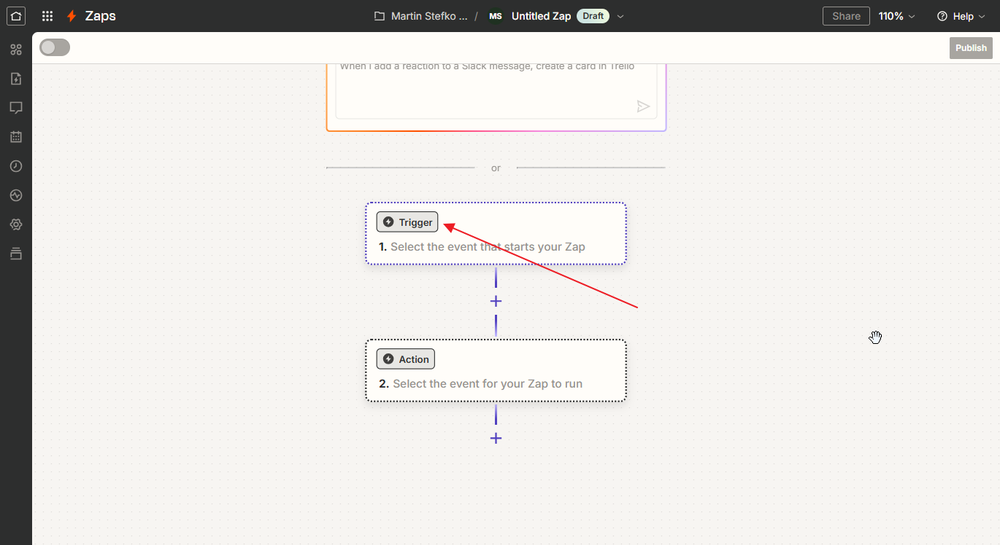This screenshot has height=545, width=1000.
Task: Open the Help dropdown menu
Action: [960, 16]
